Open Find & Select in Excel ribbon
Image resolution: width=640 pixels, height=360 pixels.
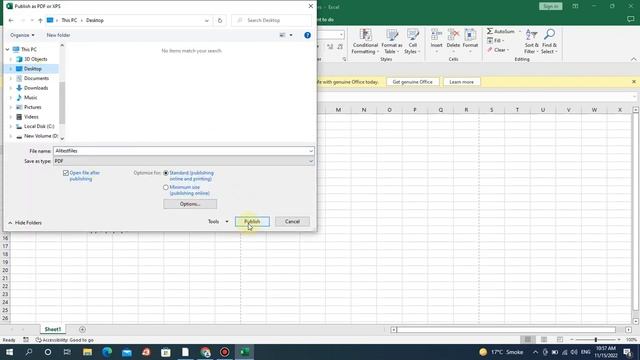[549, 41]
